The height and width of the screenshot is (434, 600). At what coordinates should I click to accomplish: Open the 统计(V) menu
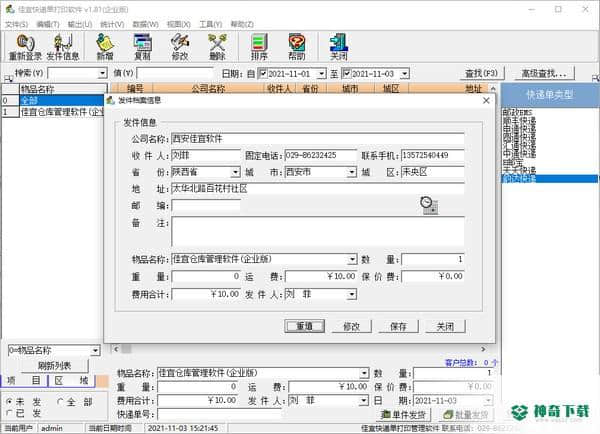click(x=112, y=24)
